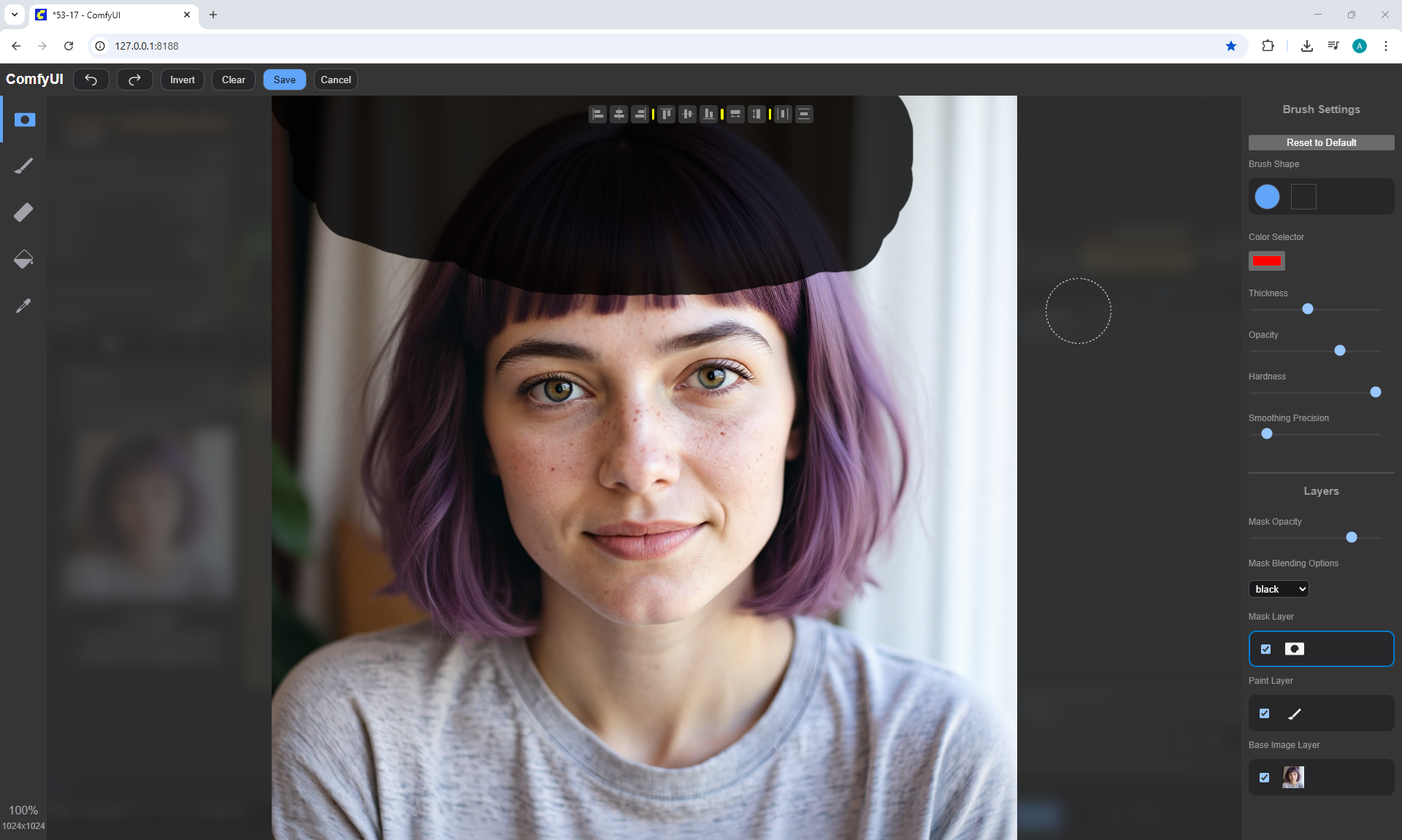Toggle the Paint Layer visibility checkbox
This screenshot has height=840, width=1402.
(x=1264, y=713)
